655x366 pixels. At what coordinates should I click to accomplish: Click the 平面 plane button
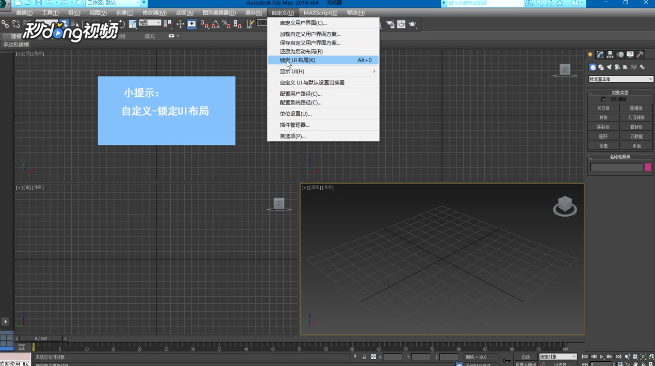point(636,146)
